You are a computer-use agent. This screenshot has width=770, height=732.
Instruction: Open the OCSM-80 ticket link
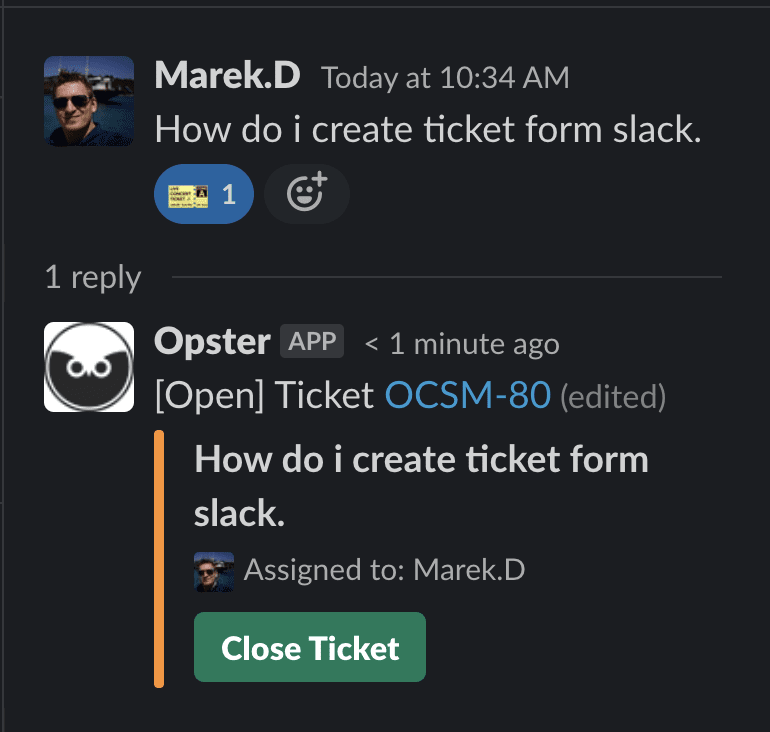tap(468, 395)
